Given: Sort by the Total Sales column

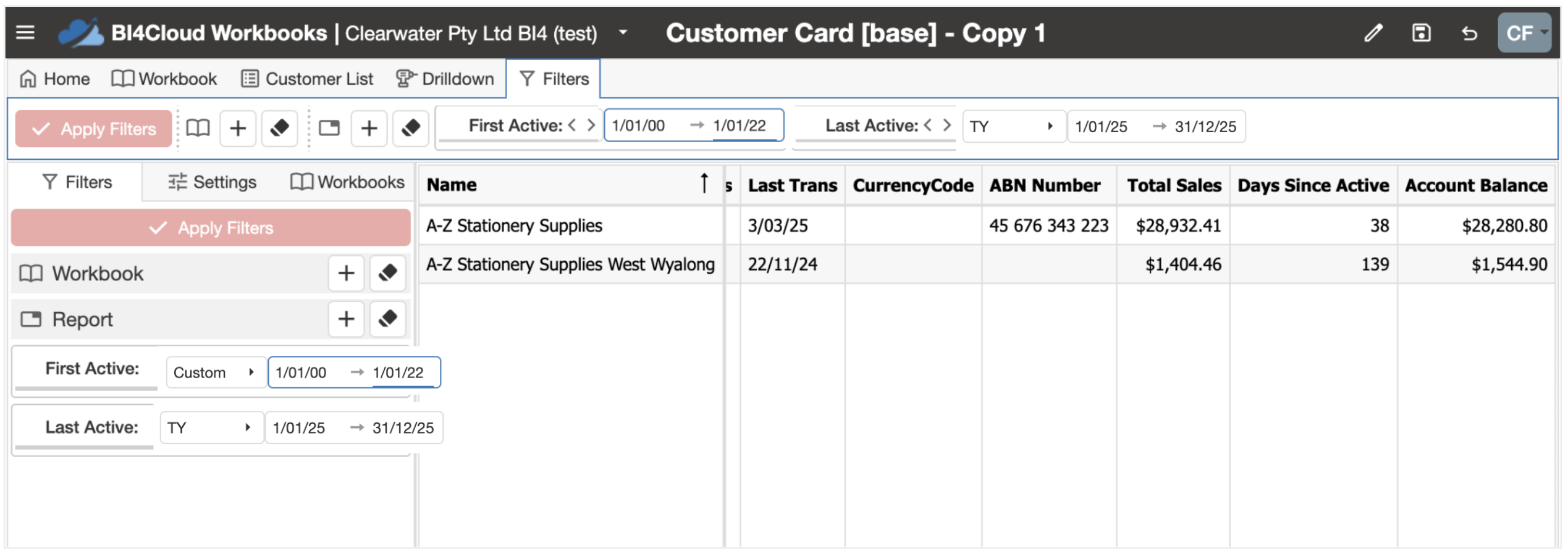Looking at the screenshot, I should click(x=1173, y=185).
